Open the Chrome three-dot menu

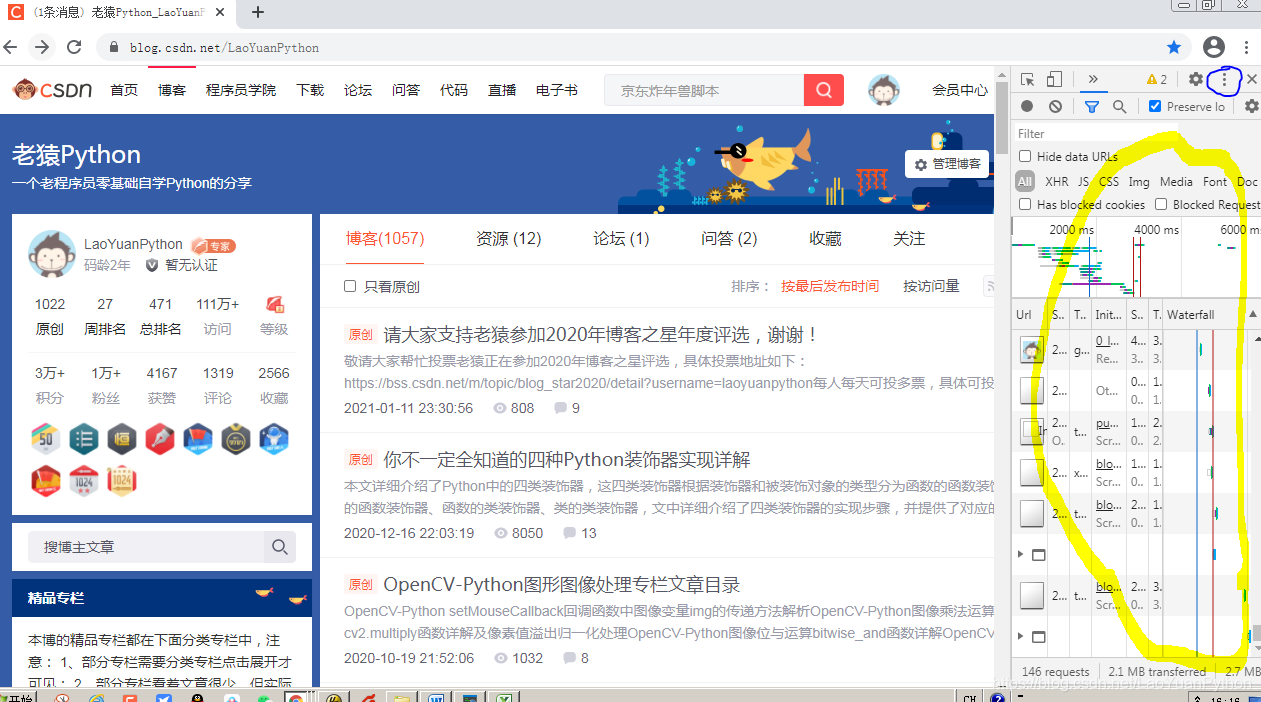[x=1246, y=47]
